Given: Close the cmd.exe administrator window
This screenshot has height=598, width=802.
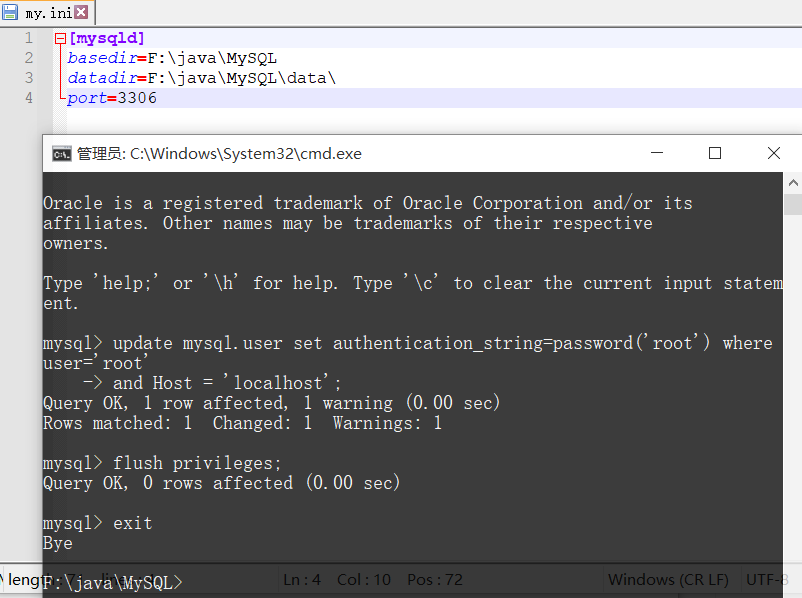Looking at the screenshot, I should point(773,153).
